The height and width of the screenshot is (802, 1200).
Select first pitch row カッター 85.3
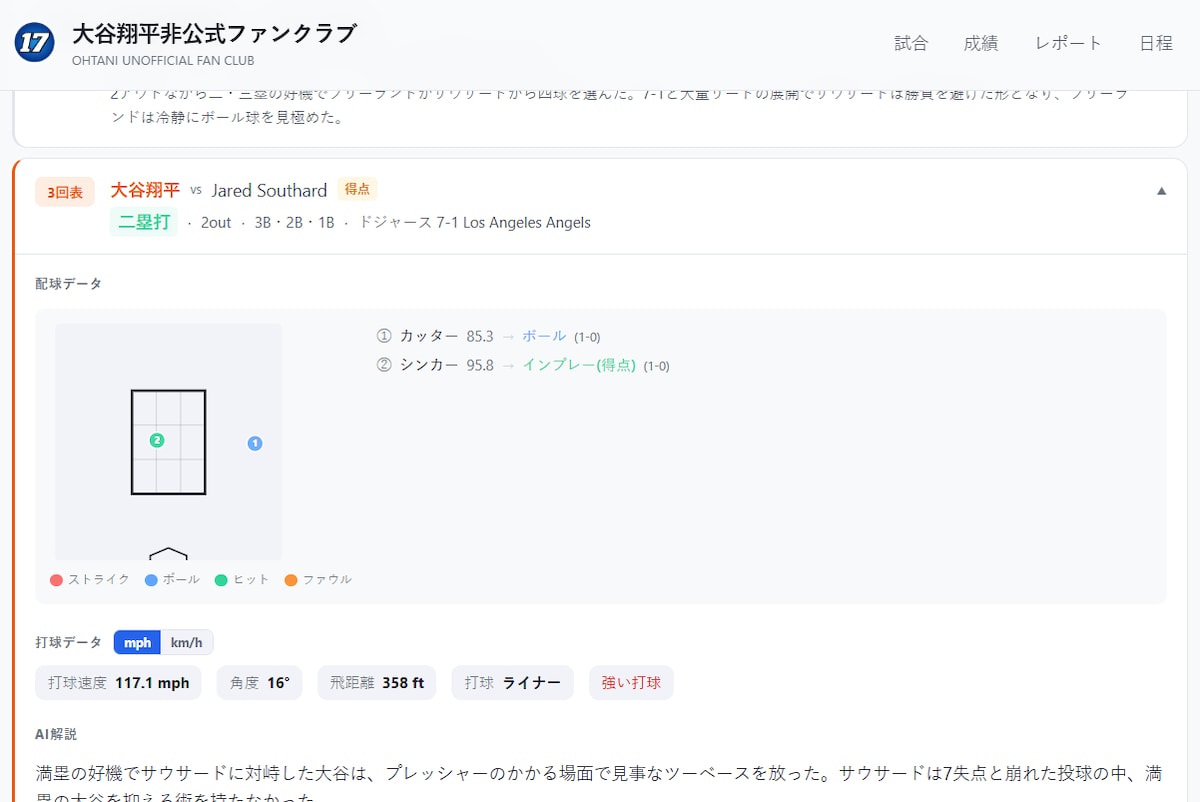488,337
